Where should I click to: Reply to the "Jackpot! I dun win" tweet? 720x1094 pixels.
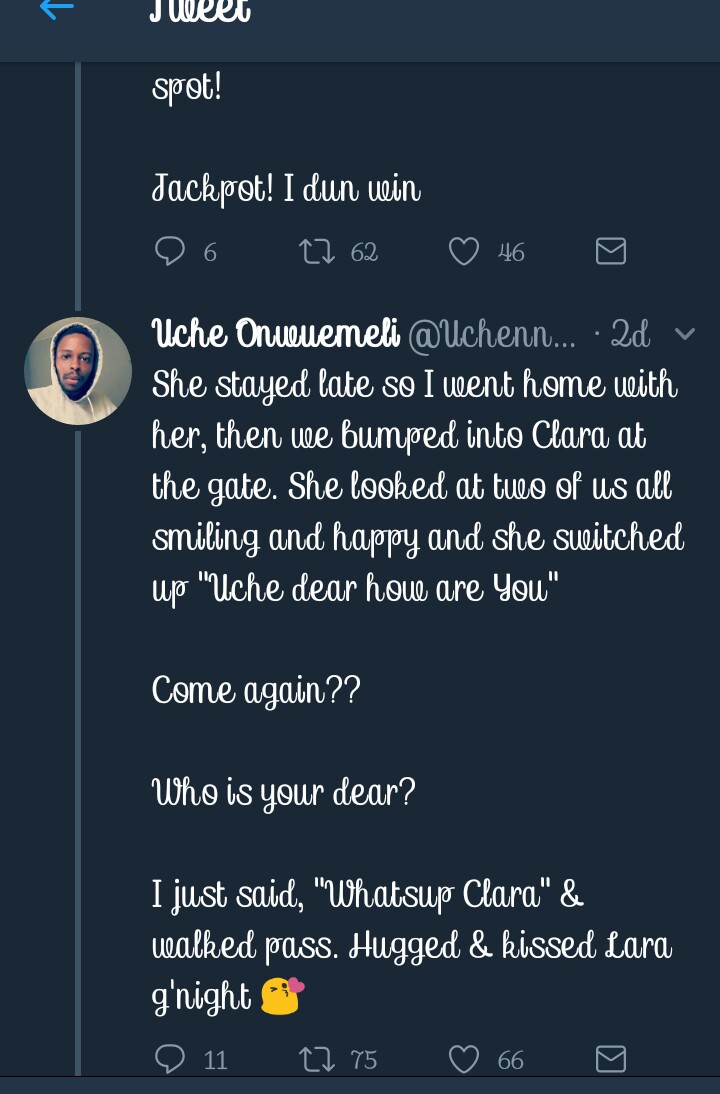(170, 251)
